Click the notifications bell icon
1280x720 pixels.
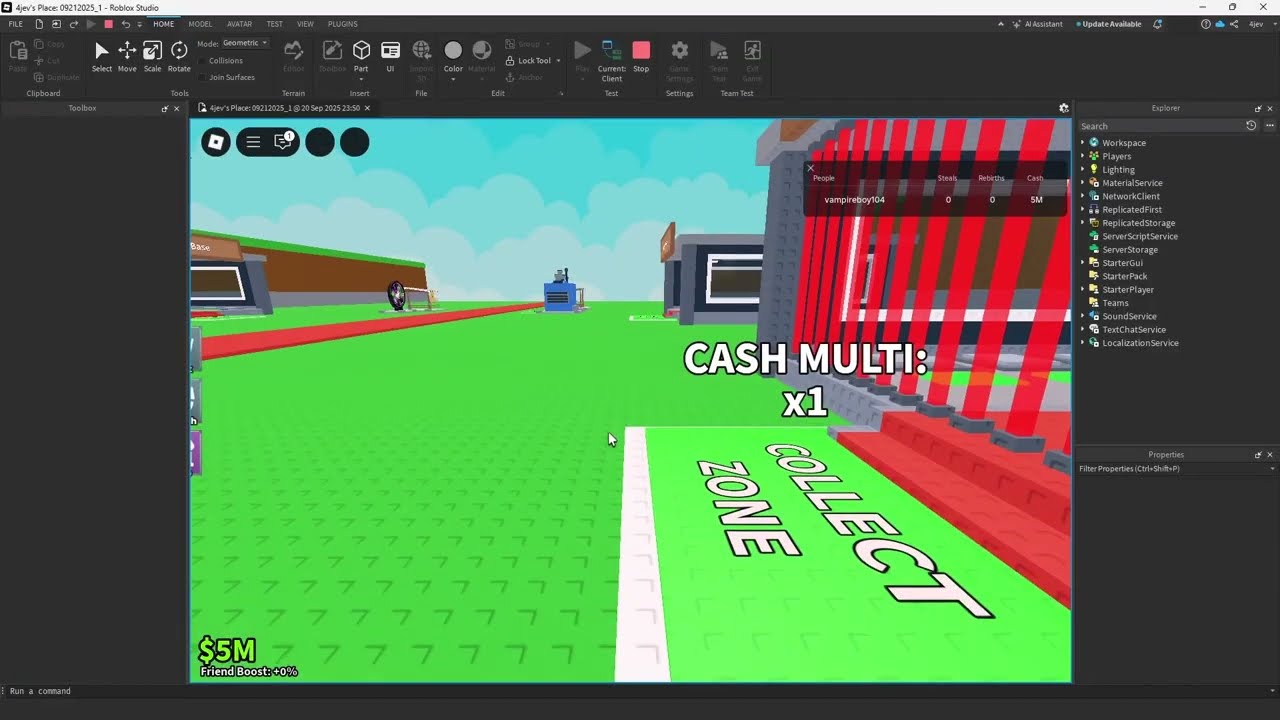pos(1158,24)
